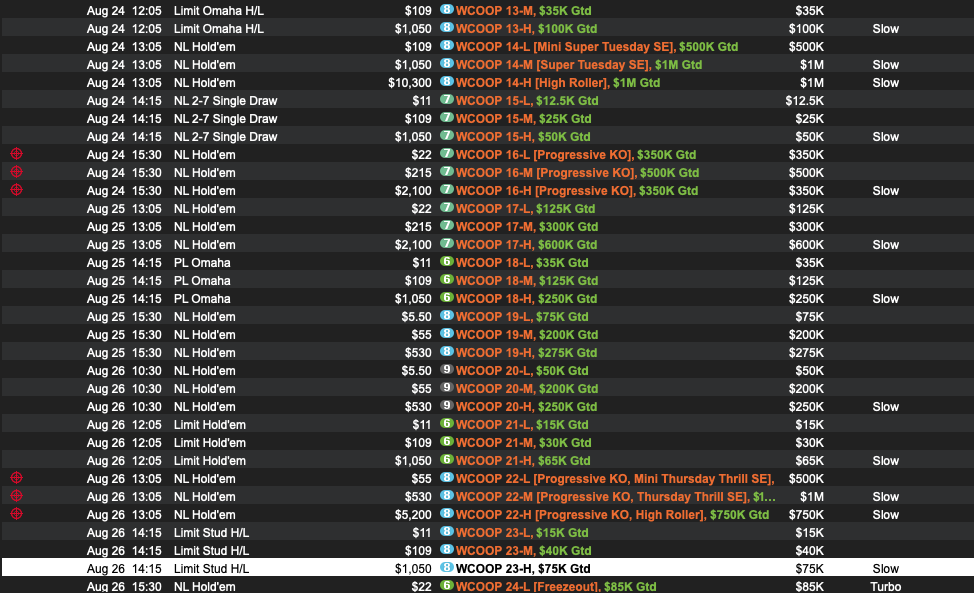This screenshot has height=593, width=974.
Task: Click 'Aug 25 15:30' start time for WCOOP 19-H
Action: click(124, 353)
